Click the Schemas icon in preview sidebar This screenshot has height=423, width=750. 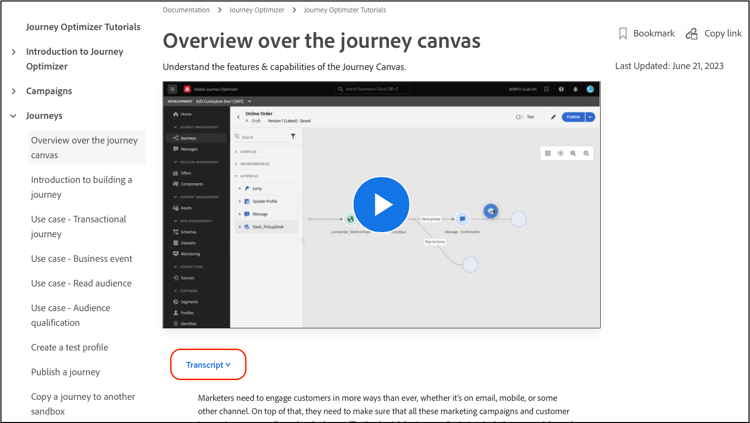click(176, 232)
